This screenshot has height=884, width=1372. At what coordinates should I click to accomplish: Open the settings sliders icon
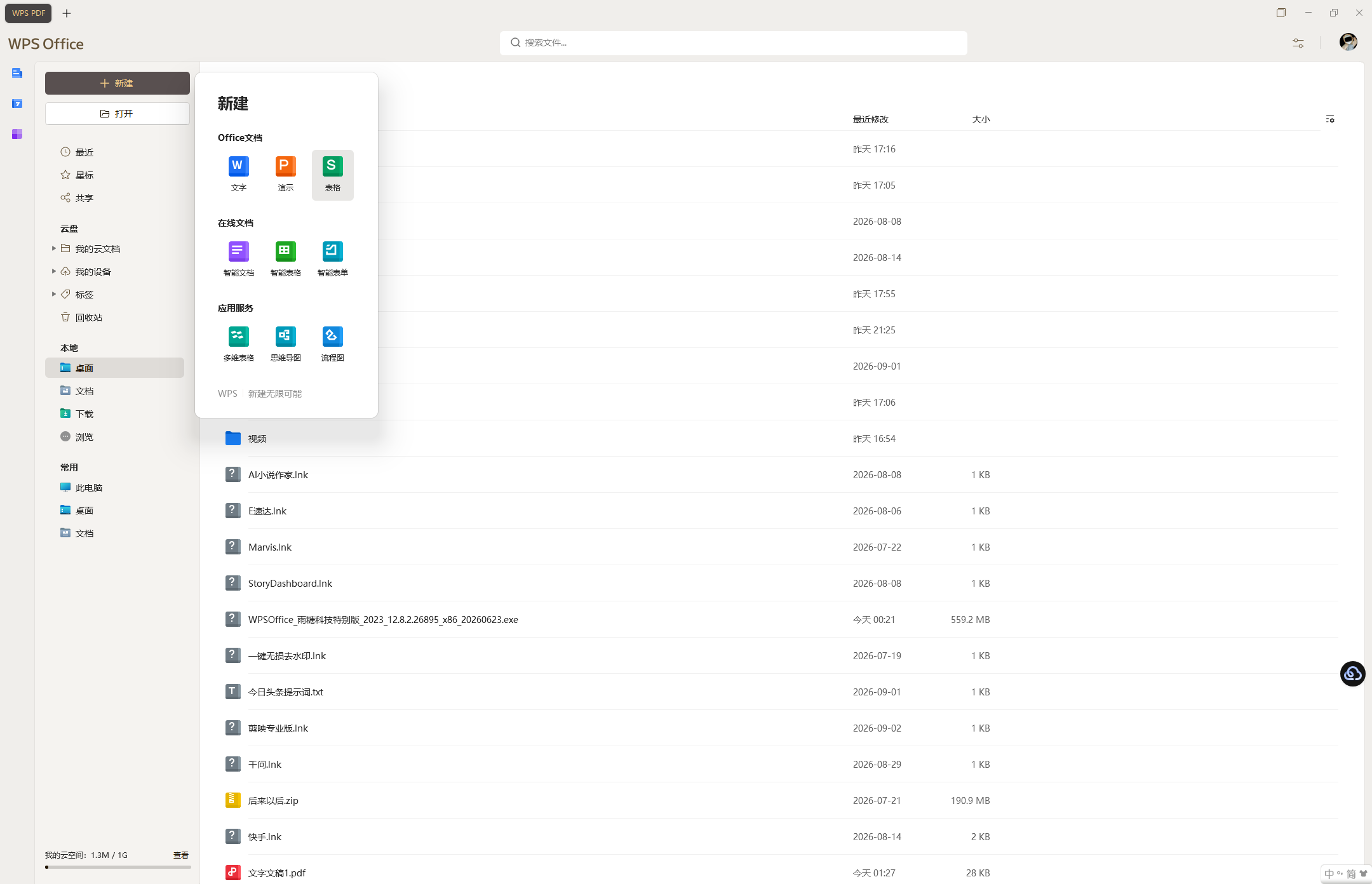(1298, 43)
